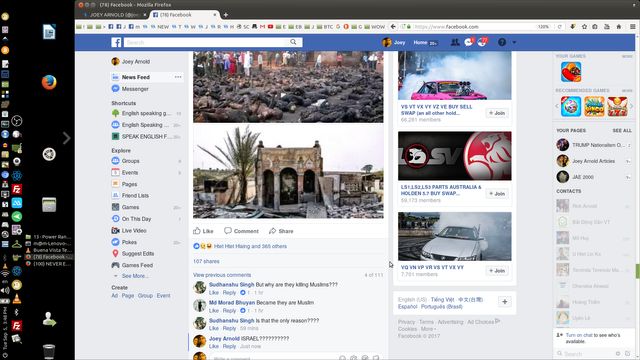This screenshot has height=360, width=640.
Task: Select News Feed in sidebar
Action: tap(136, 77)
